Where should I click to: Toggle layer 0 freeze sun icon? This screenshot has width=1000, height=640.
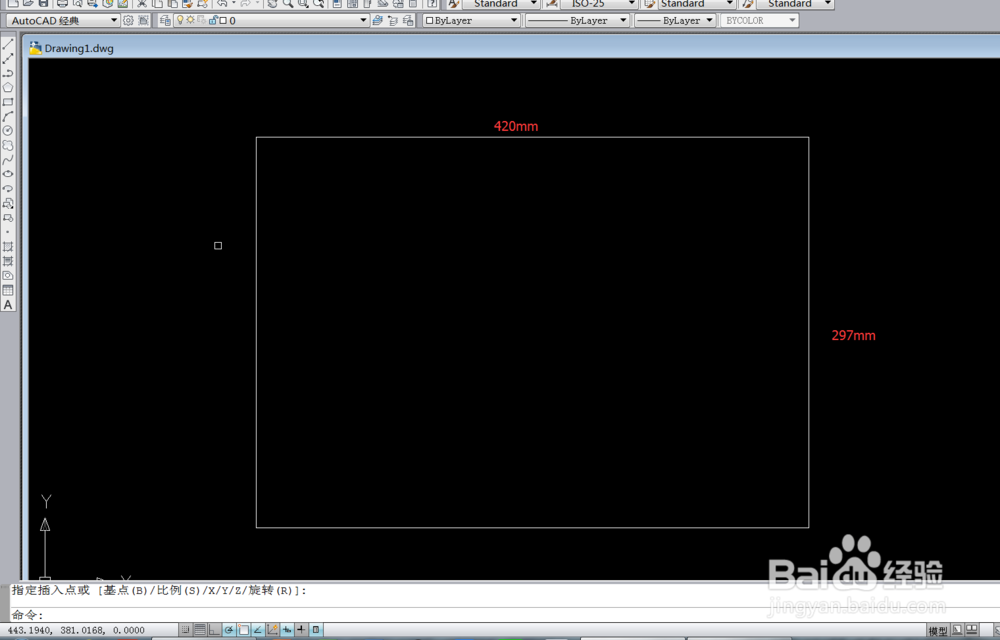tap(190, 20)
